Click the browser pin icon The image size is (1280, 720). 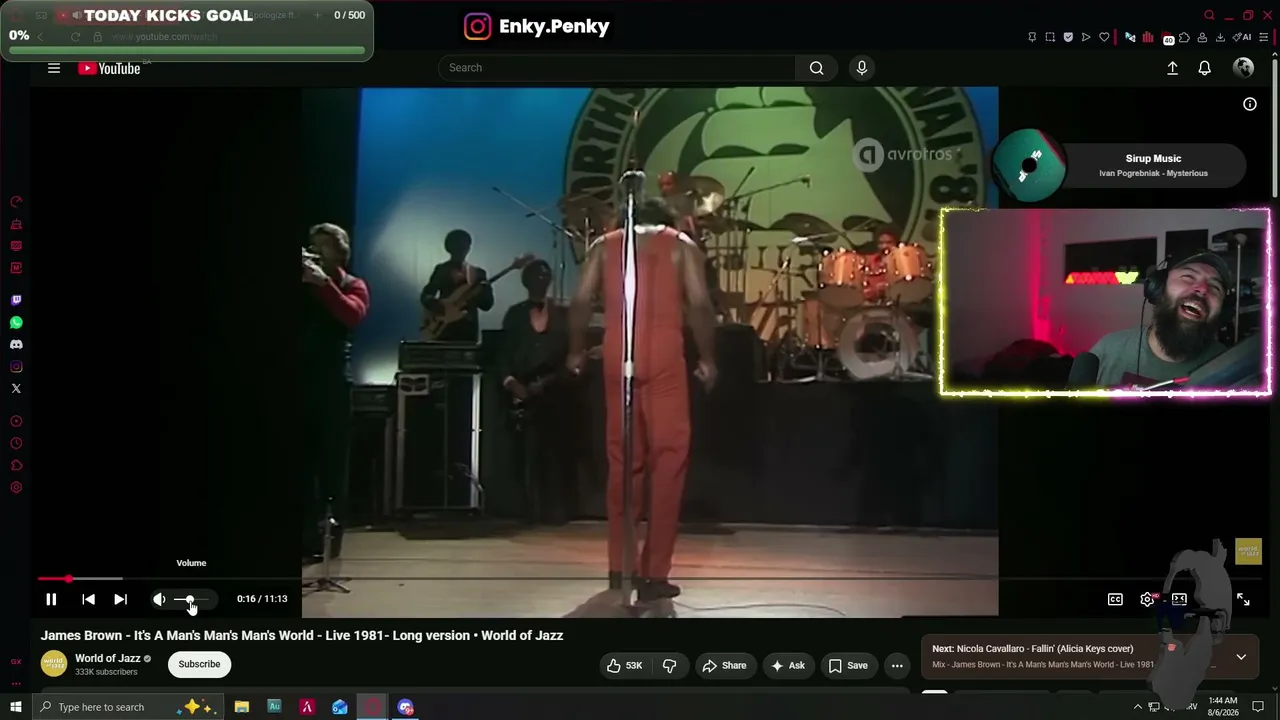(1032, 38)
